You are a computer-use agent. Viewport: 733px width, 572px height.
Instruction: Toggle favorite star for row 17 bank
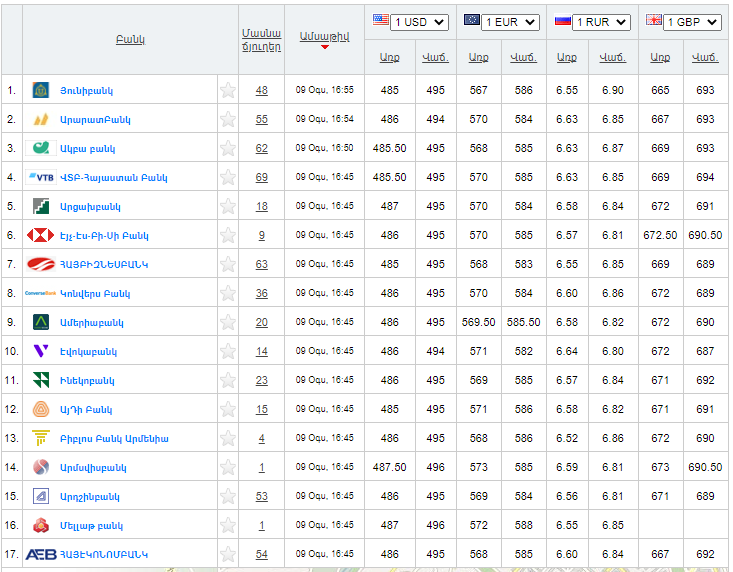click(x=228, y=554)
